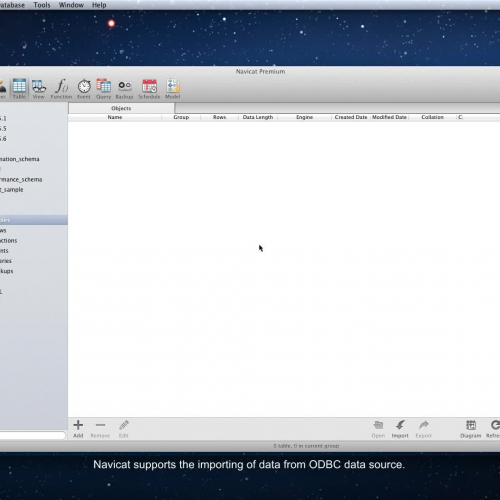Screen dimensions: 500x500
Task: Add a new table with plus icon
Action: [78, 429]
